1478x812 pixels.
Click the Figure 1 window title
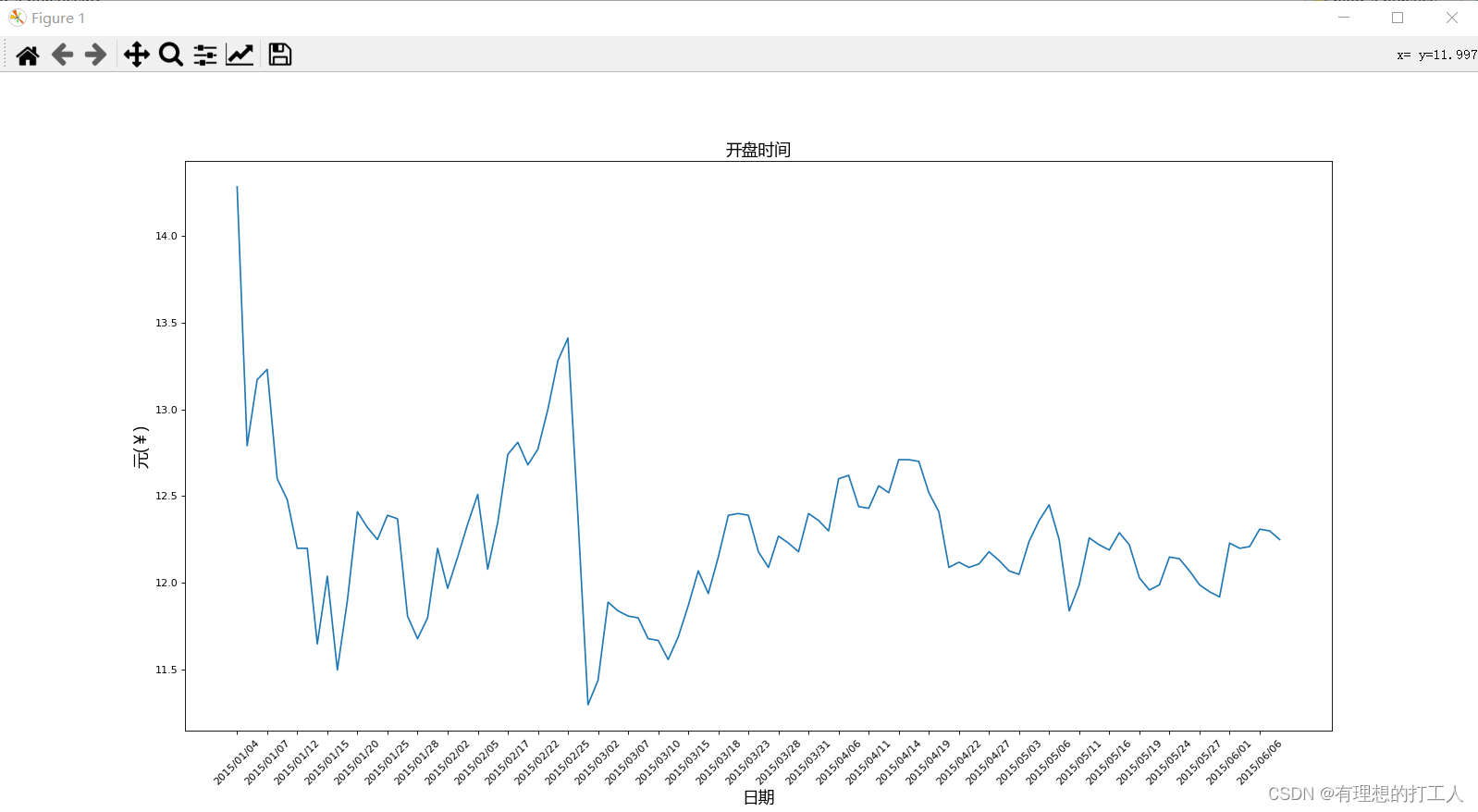58,18
